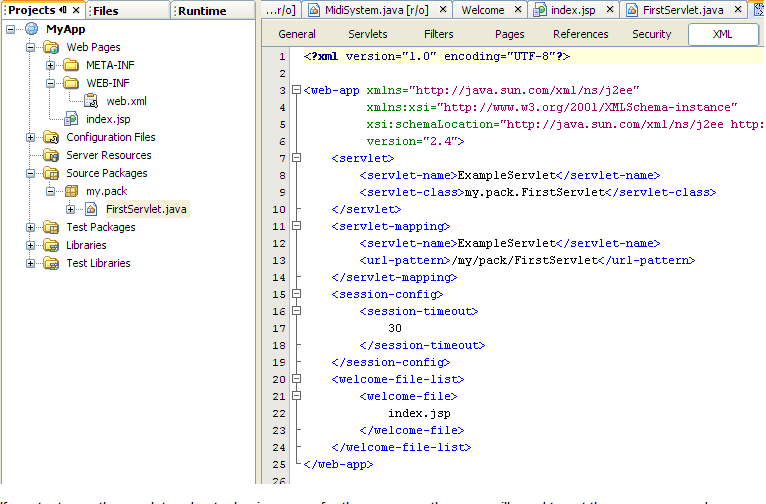Select index.jsp under Web Pages
The image size is (766, 504).
point(108,119)
